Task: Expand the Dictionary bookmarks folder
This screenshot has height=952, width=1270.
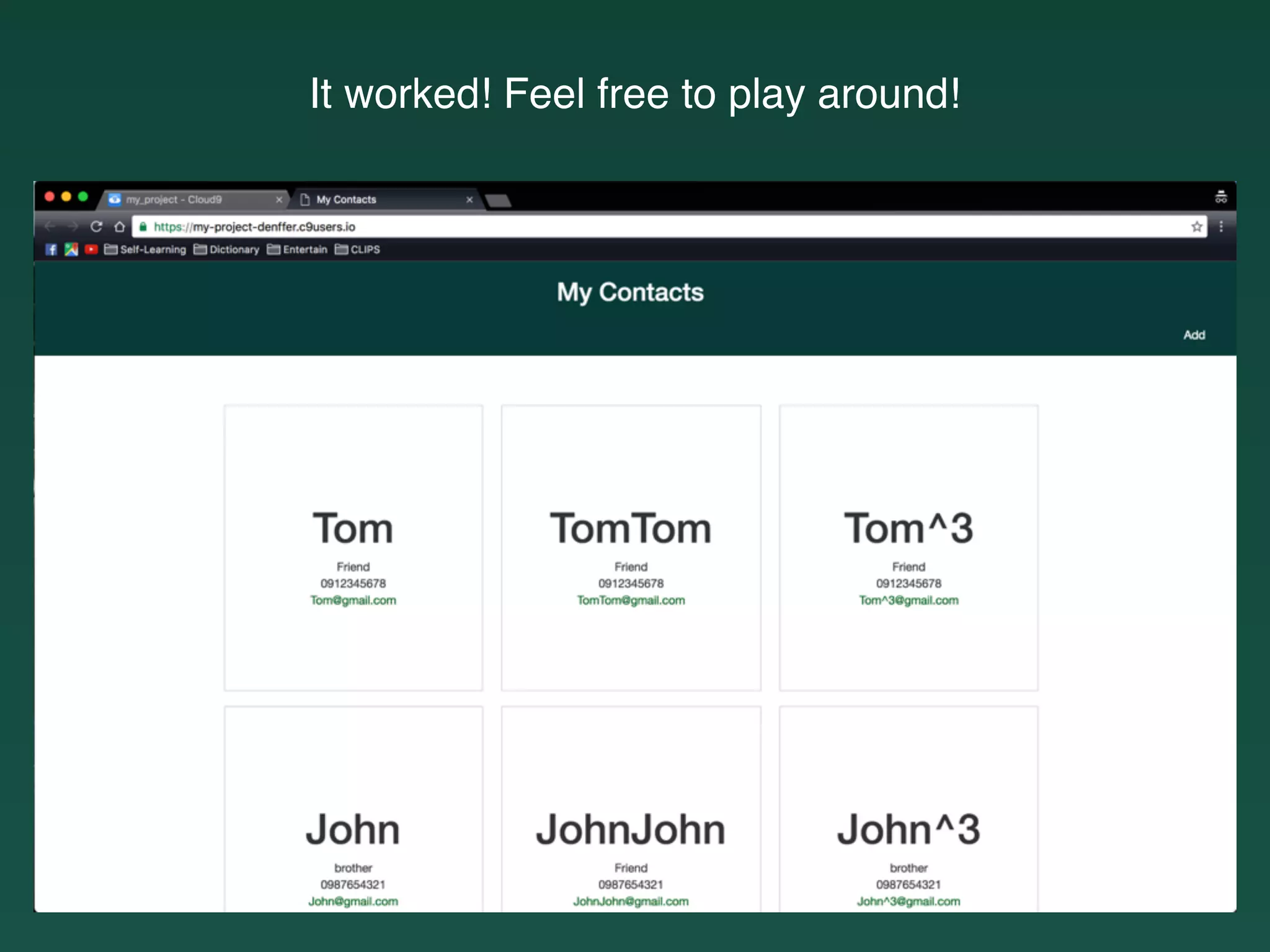Action: [x=227, y=249]
